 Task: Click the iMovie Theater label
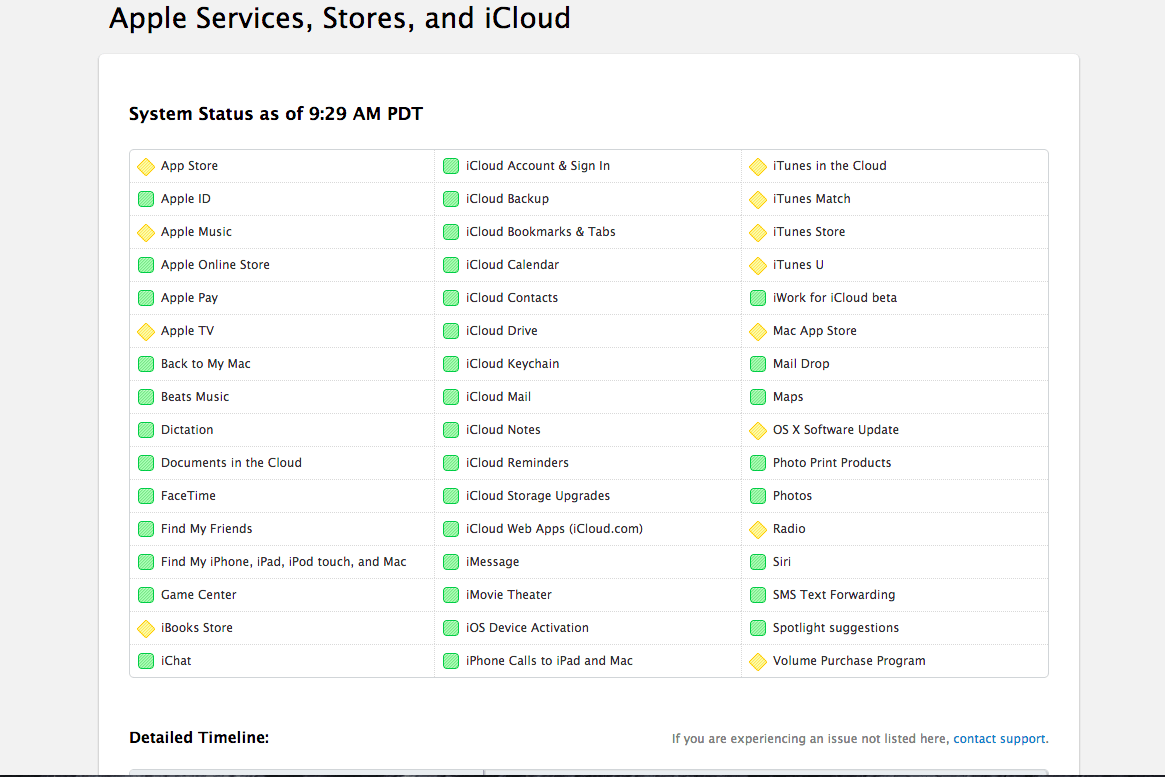(x=508, y=594)
